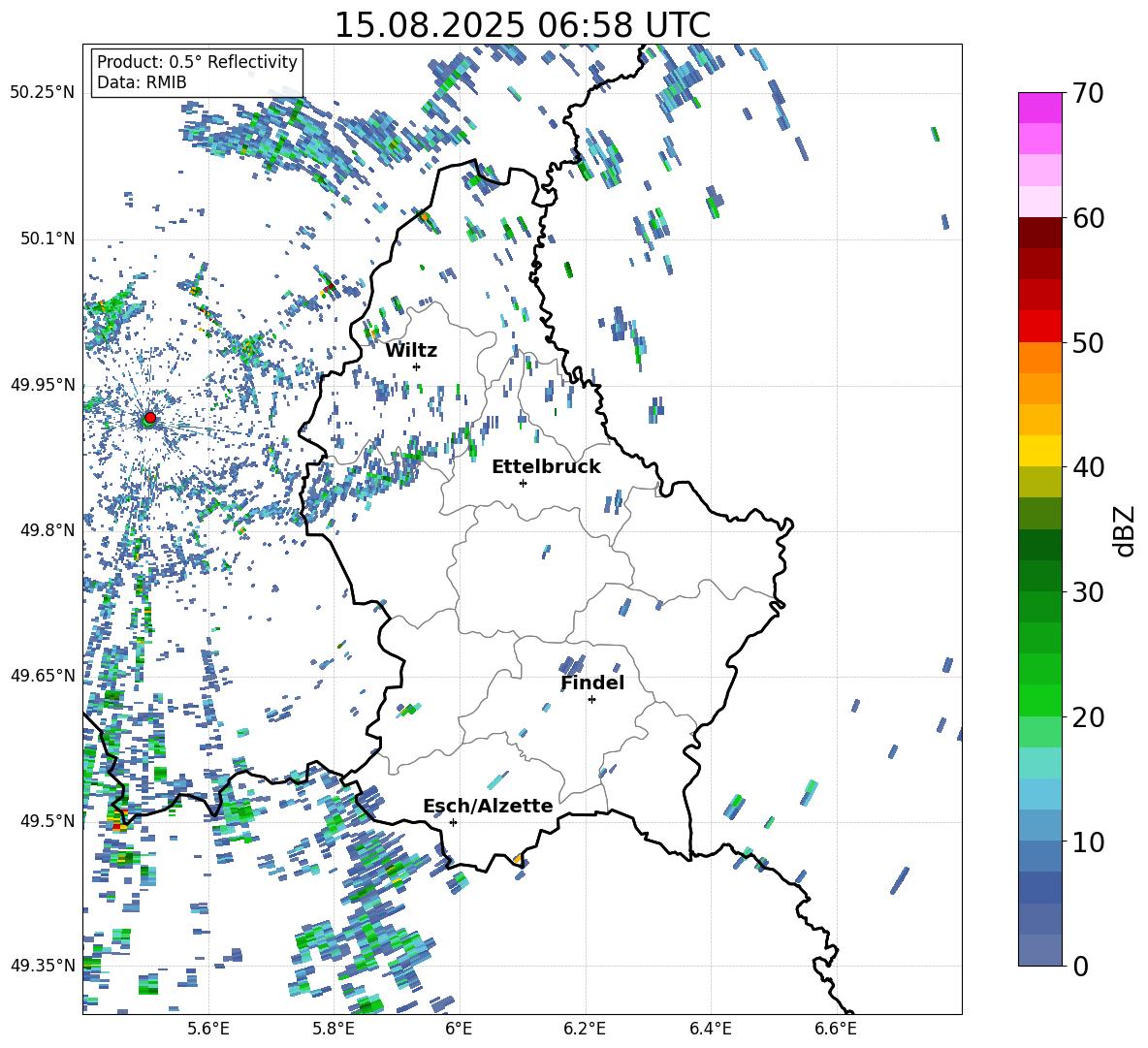Click the 50 value on colorbar

(x=1089, y=343)
